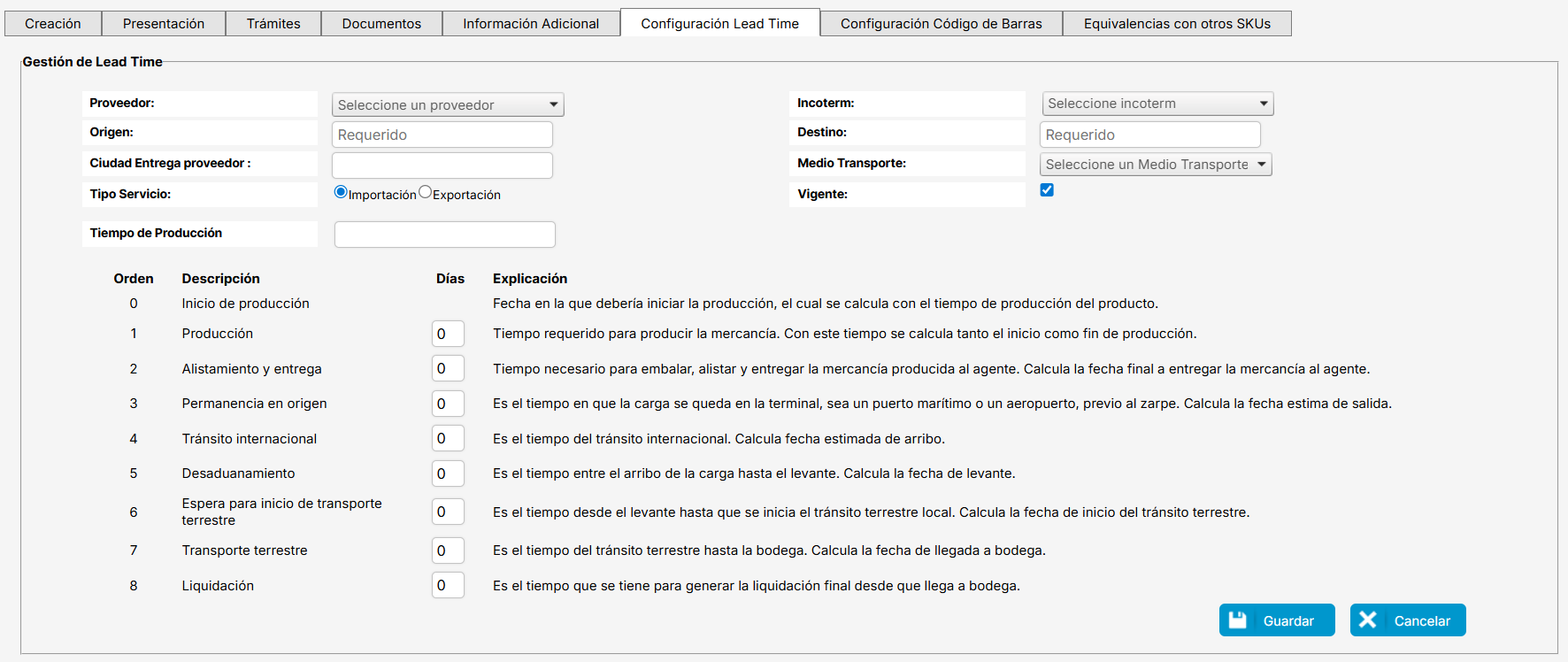
Task: Click the Cancelar button
Action: click(1407, 620)
